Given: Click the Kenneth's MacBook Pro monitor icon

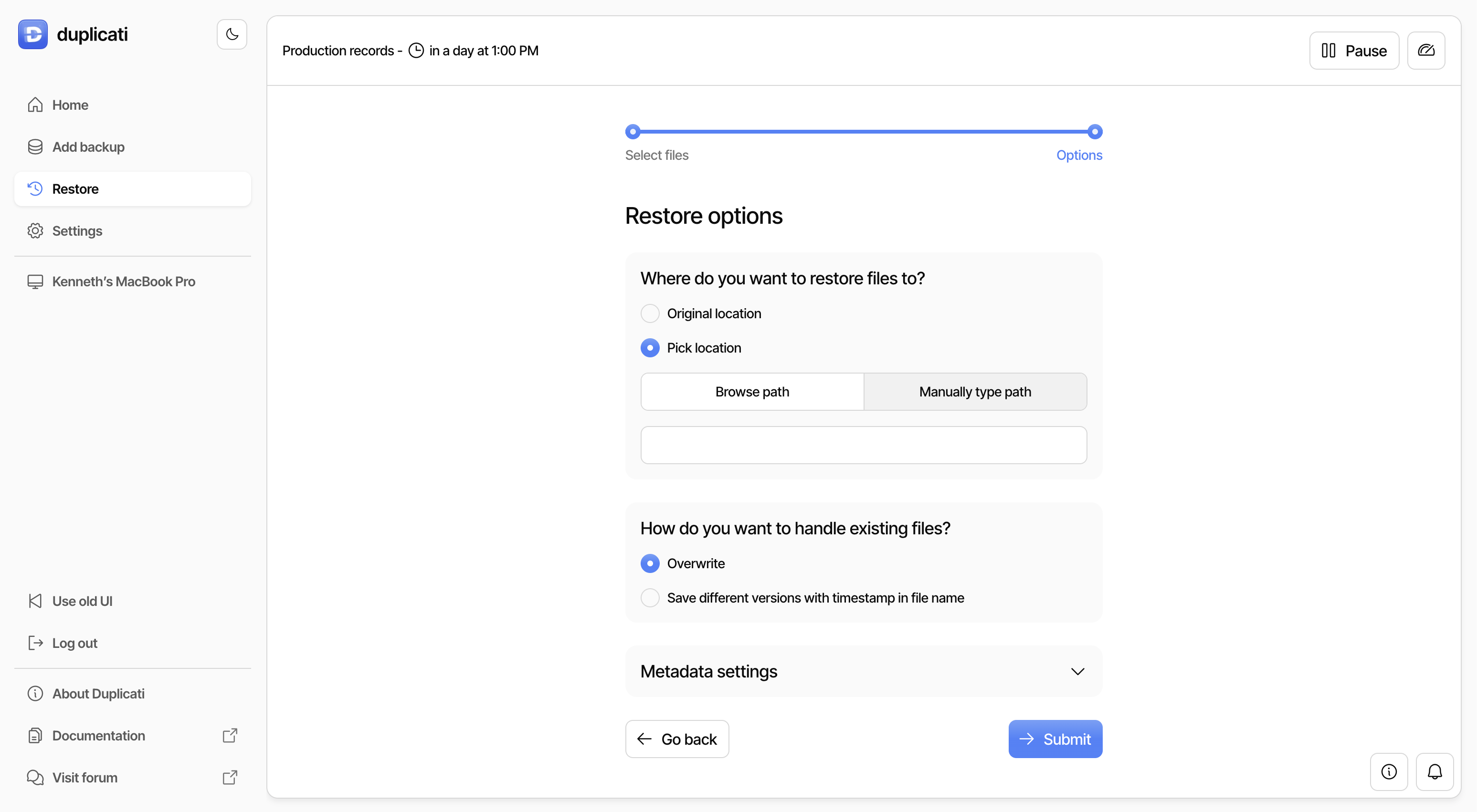Looking at the screenshot, I should (35, 281).
